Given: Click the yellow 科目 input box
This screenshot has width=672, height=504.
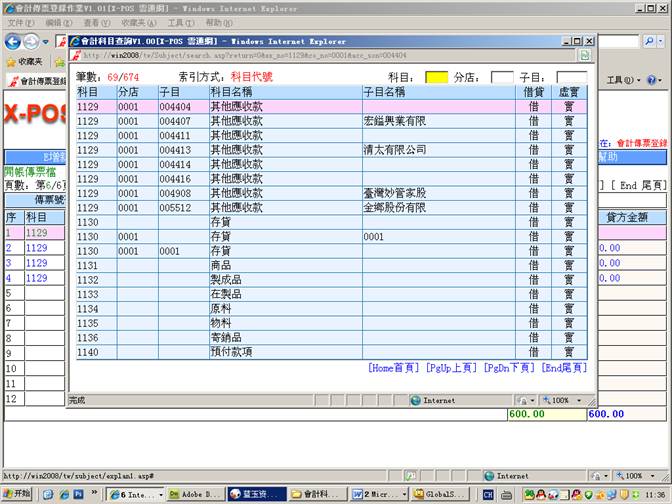Looking at the screenshot, I should coord(436,76).
